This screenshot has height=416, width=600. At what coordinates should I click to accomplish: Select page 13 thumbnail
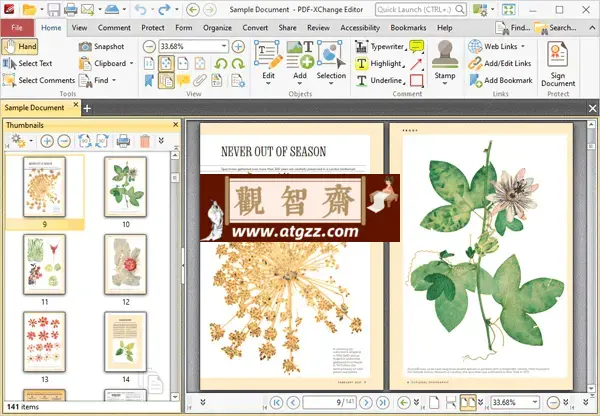coord(44,342)
